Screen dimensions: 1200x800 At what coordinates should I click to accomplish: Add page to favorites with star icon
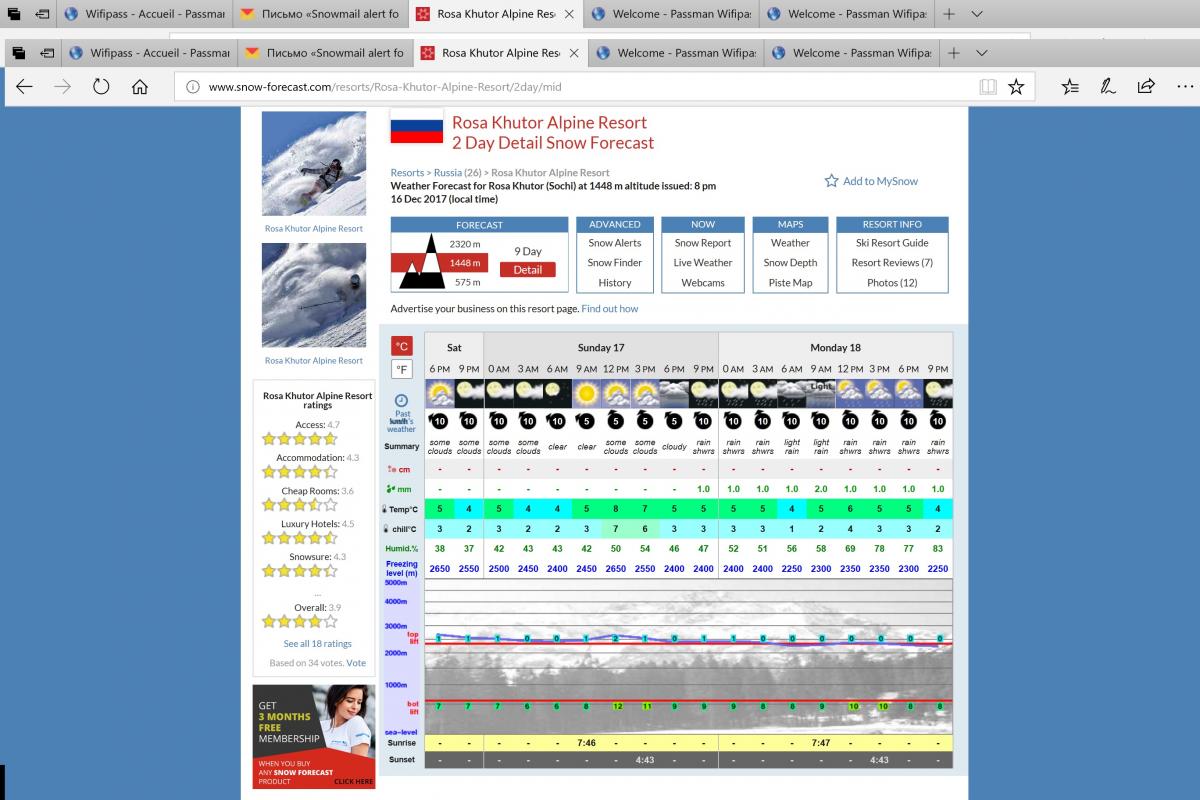(x=1016, y=87)
